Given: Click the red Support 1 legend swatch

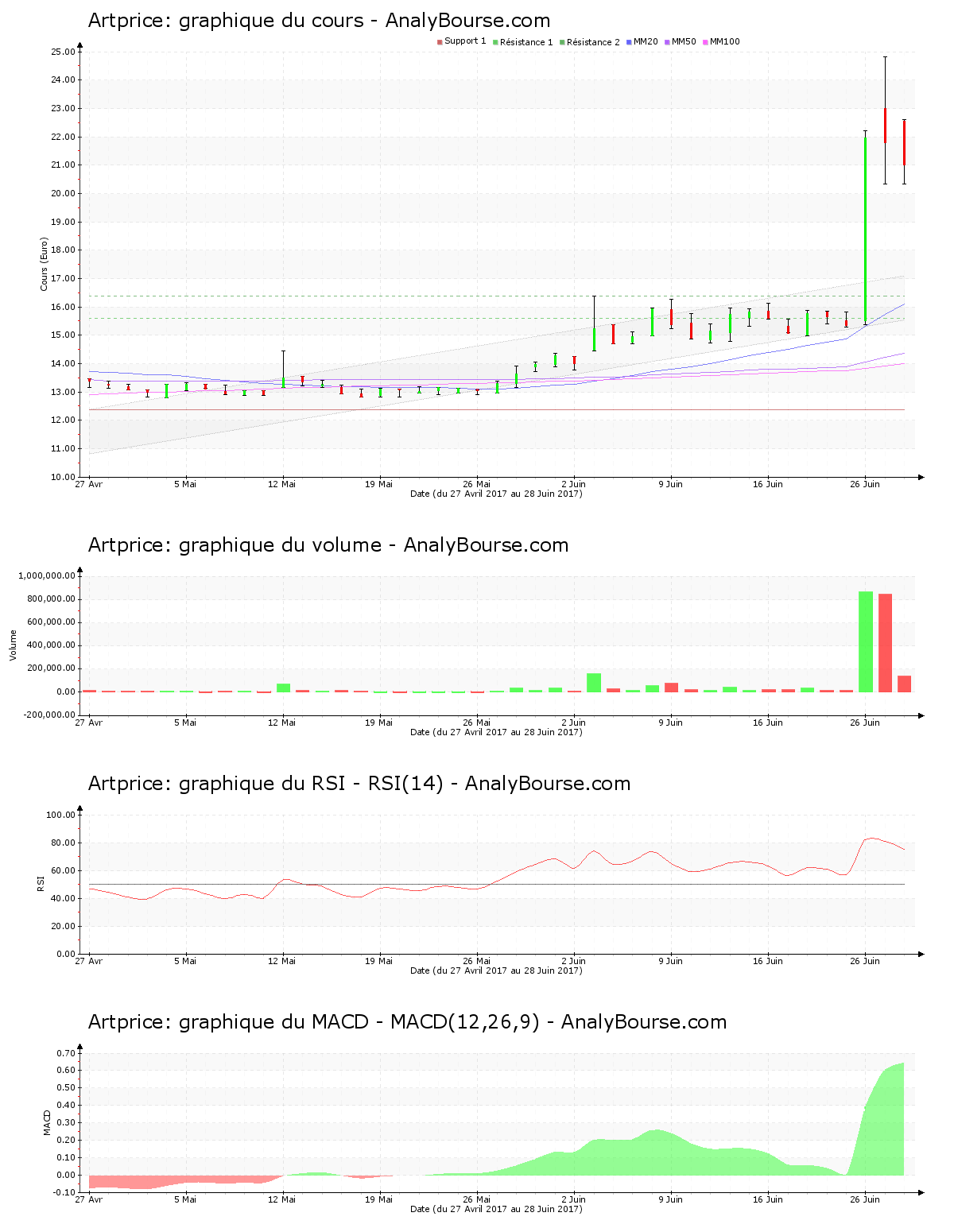Looking at the screenshot, I should click(x=440, y=42).
